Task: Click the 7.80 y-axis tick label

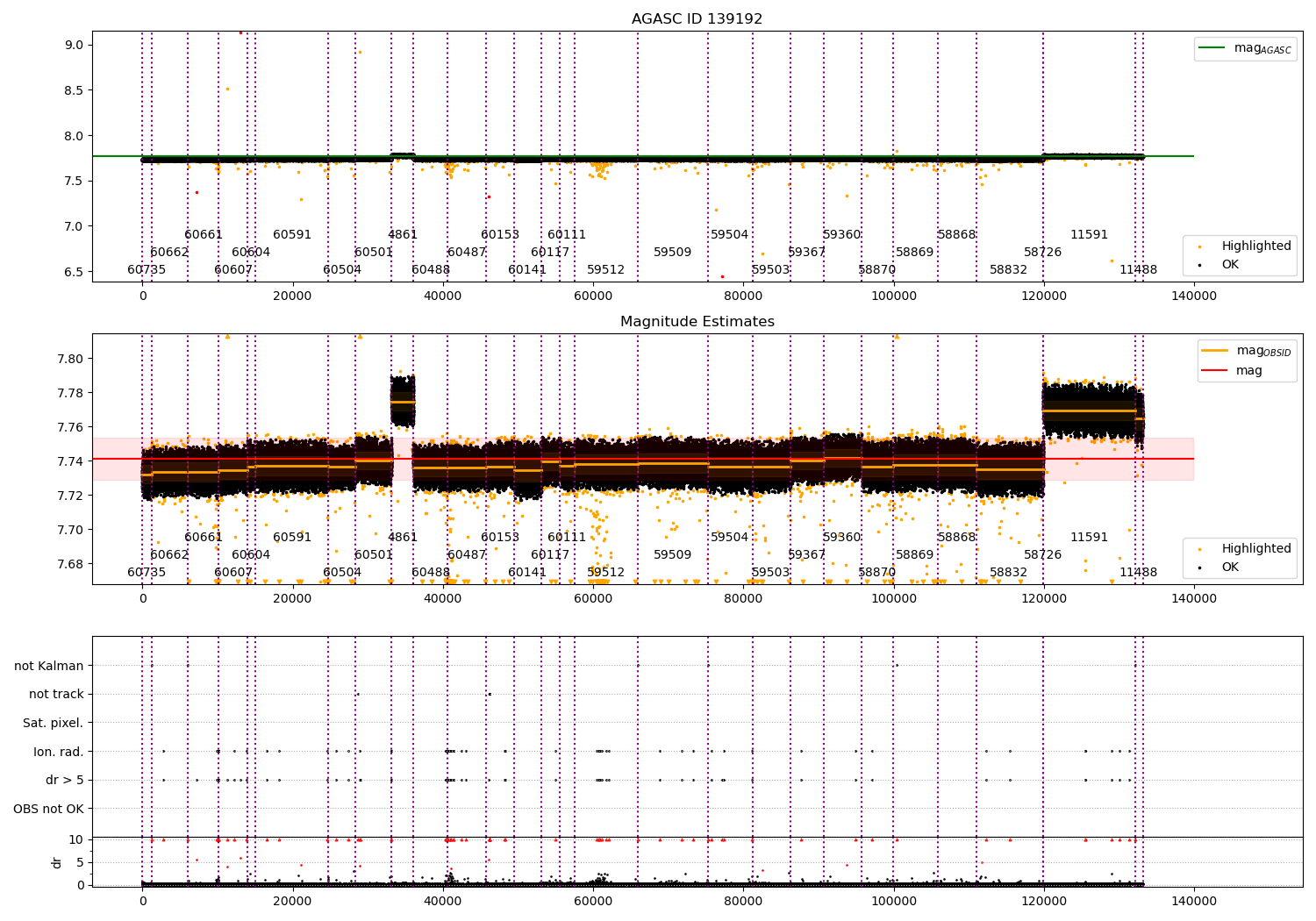Action: (x=70, y=359)
